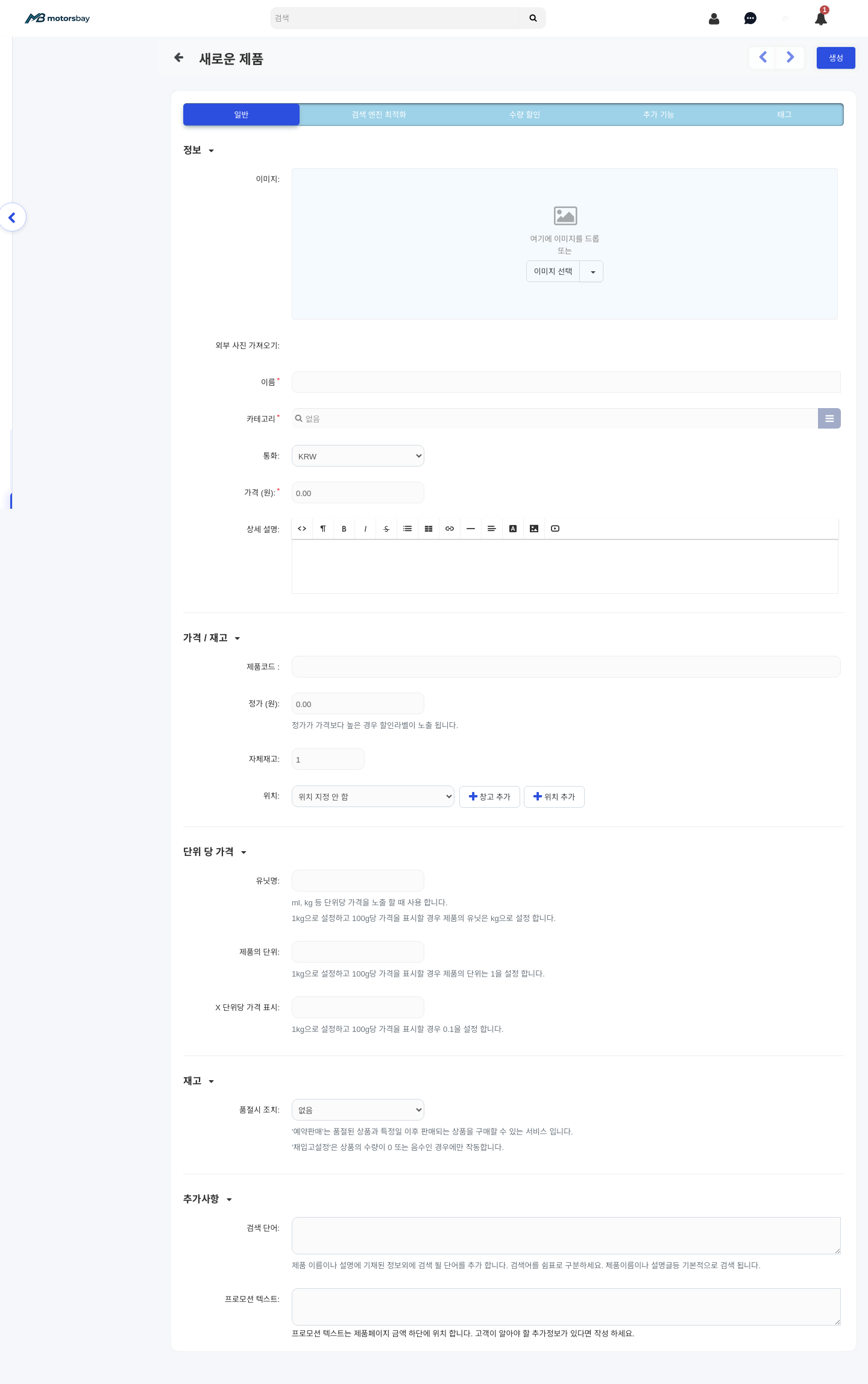
Task: Focus the 이름 name input field
Action: [x=566, y=382]
